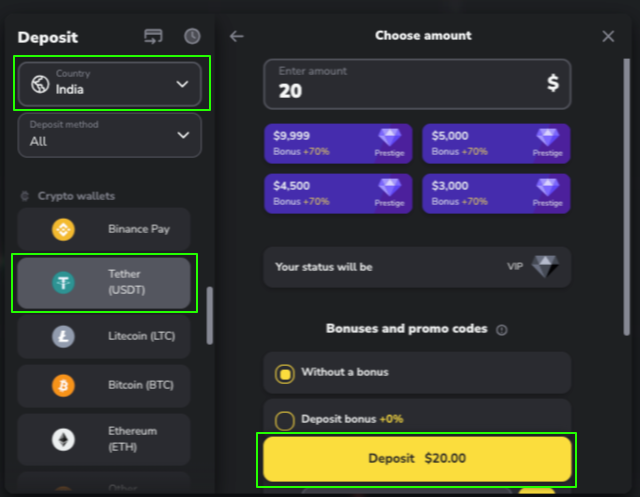Viewport: 640px width, 497px height.
Task: Pick the $3,000 Prestige amount
Action: (x=496, y=193)
